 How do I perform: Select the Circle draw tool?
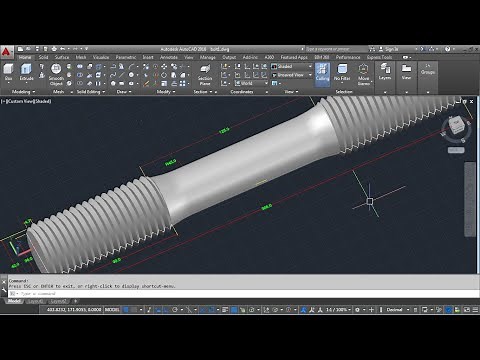[x=131, y=75]
